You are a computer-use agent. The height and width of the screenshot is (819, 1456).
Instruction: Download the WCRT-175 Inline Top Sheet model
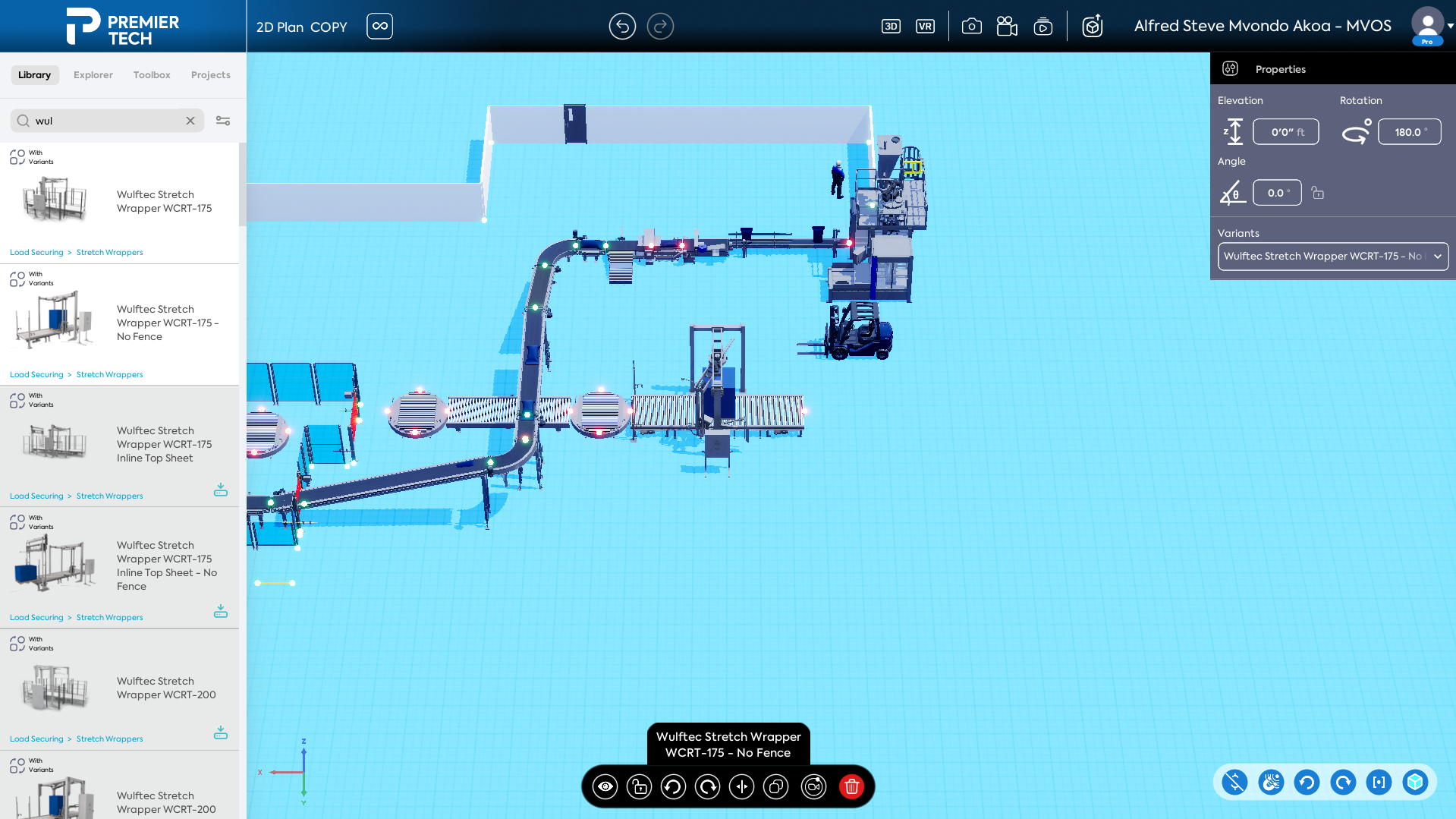pos(221,490)
